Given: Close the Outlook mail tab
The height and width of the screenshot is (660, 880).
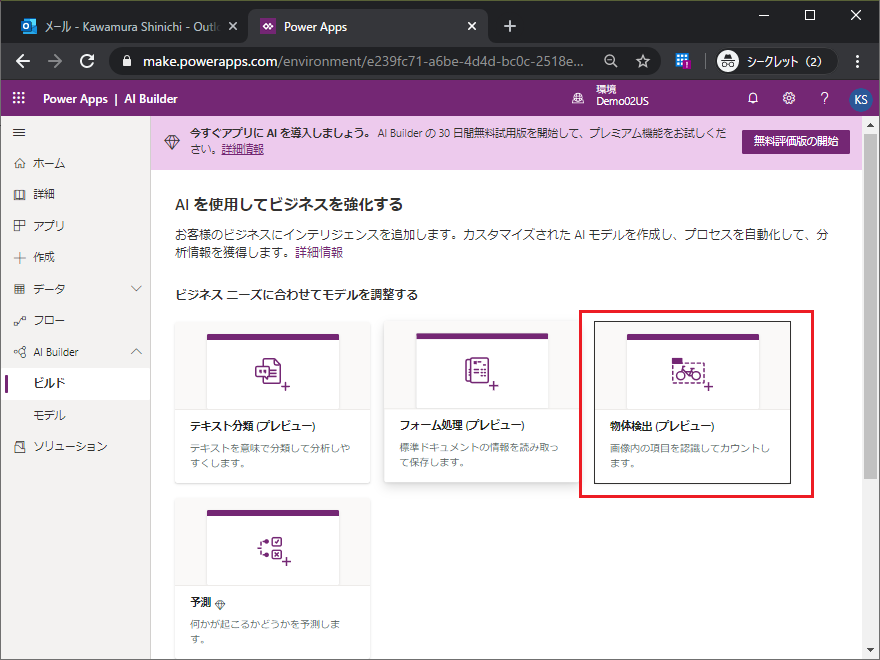Looking at the screenshot, I should (233, 26).
